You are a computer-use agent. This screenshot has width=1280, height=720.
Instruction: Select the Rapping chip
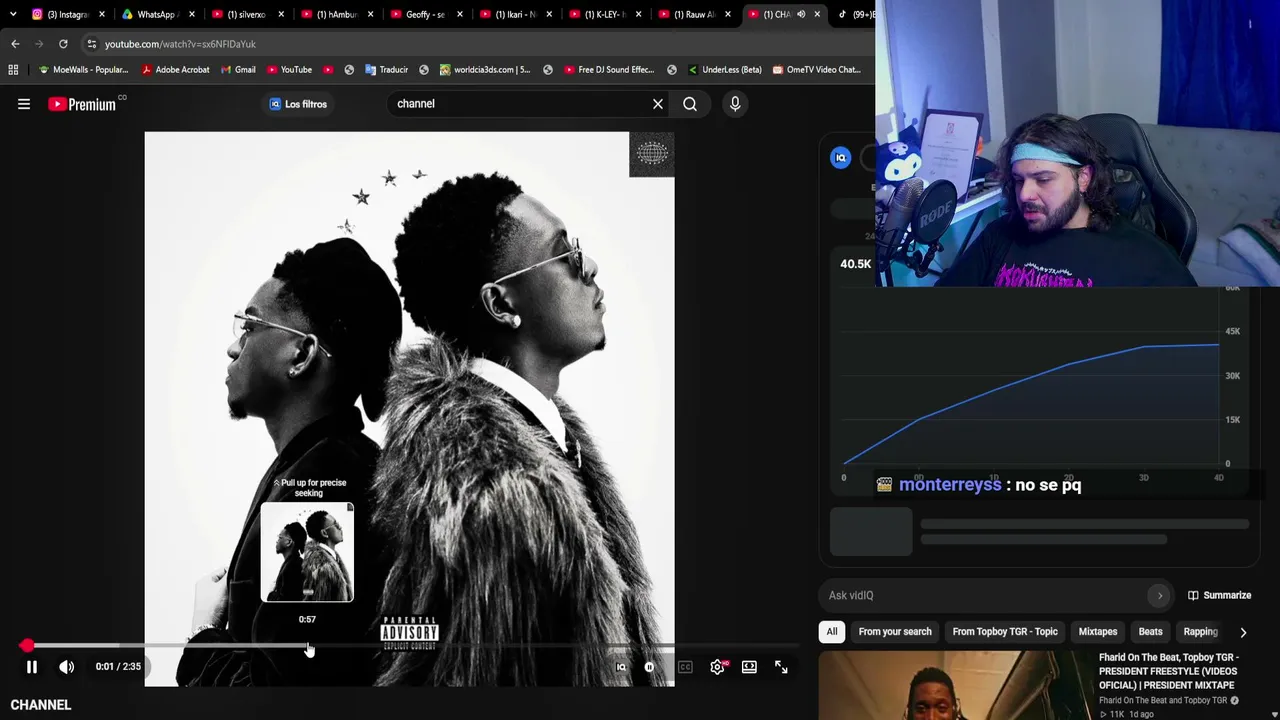click(x=1200, y=632)
